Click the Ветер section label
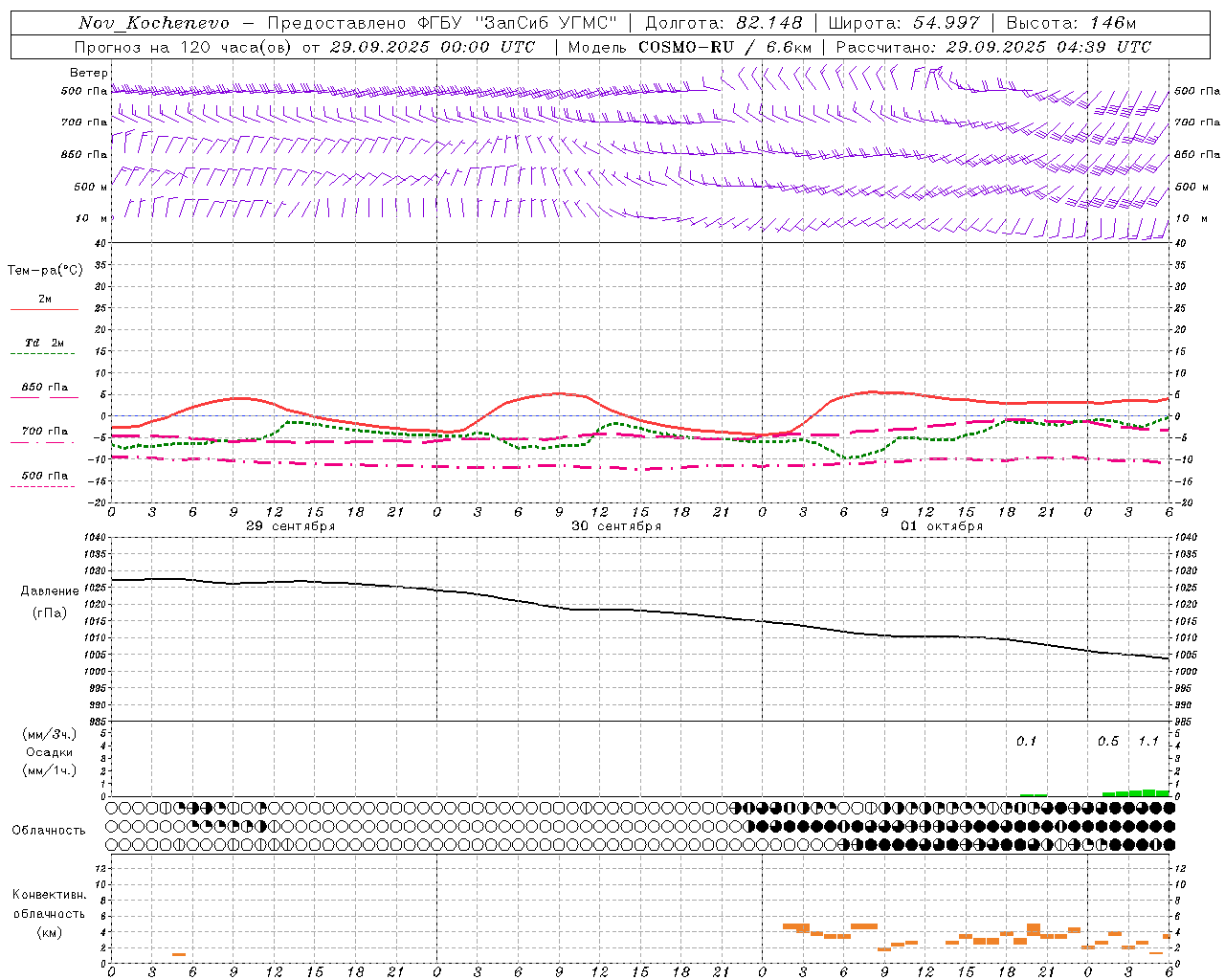1225x980 pixels. click(89, 73)
